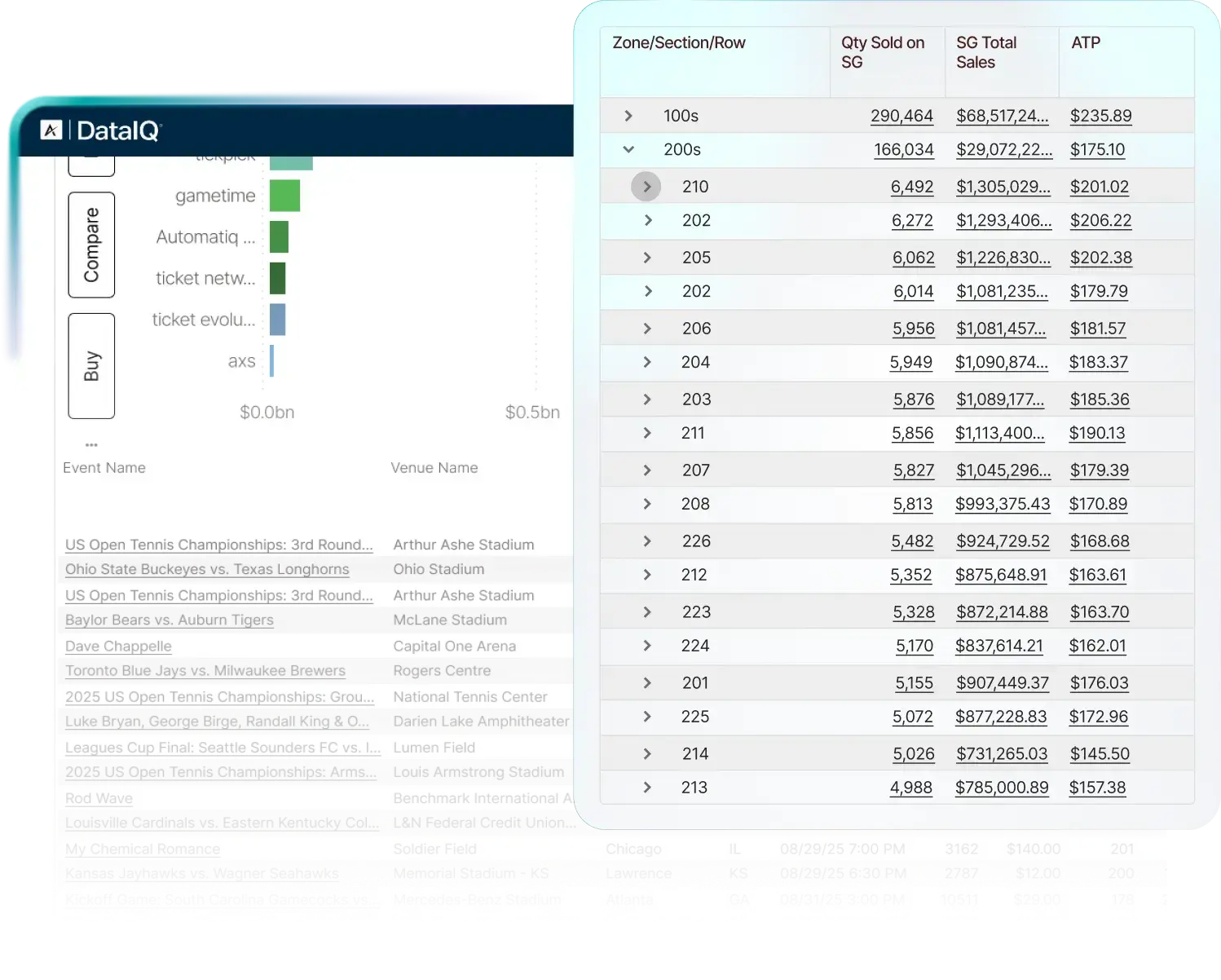Screen dimensions: 1221x980
Task: Click the 290,464 quantity sold value
Action: click(901, 116)
